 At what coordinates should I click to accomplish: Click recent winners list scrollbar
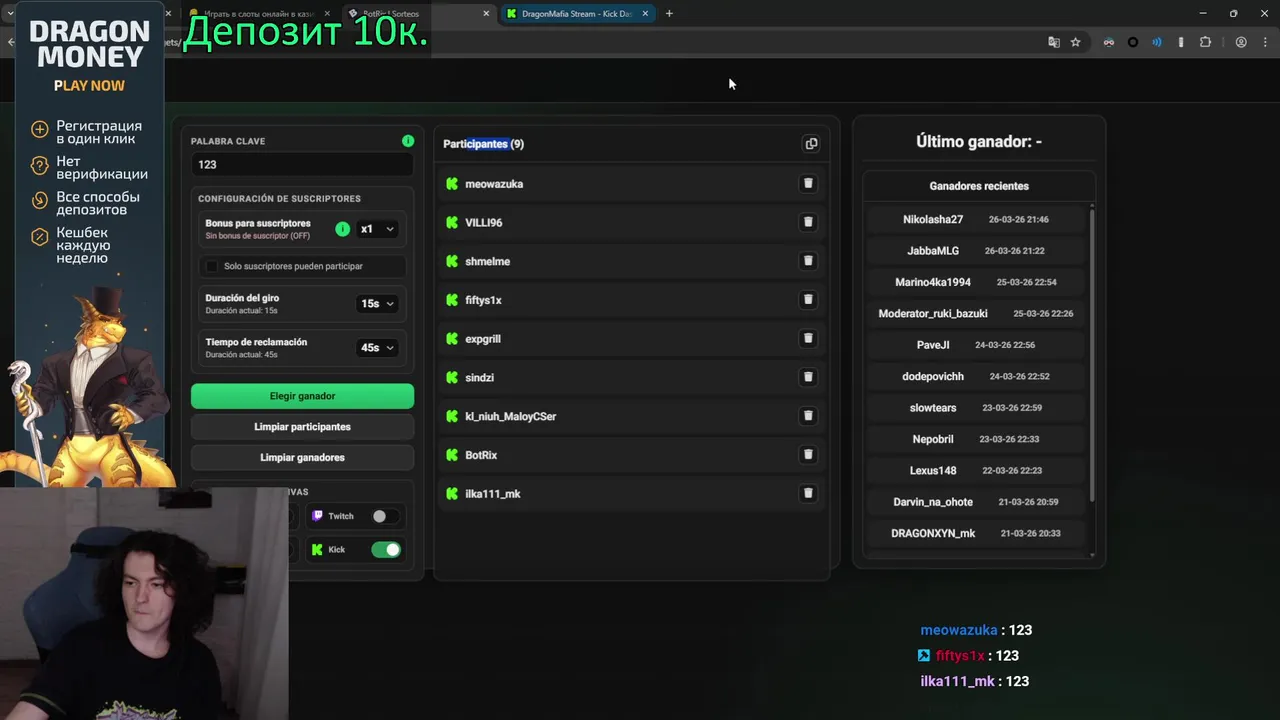click(x=1092, y=355)
